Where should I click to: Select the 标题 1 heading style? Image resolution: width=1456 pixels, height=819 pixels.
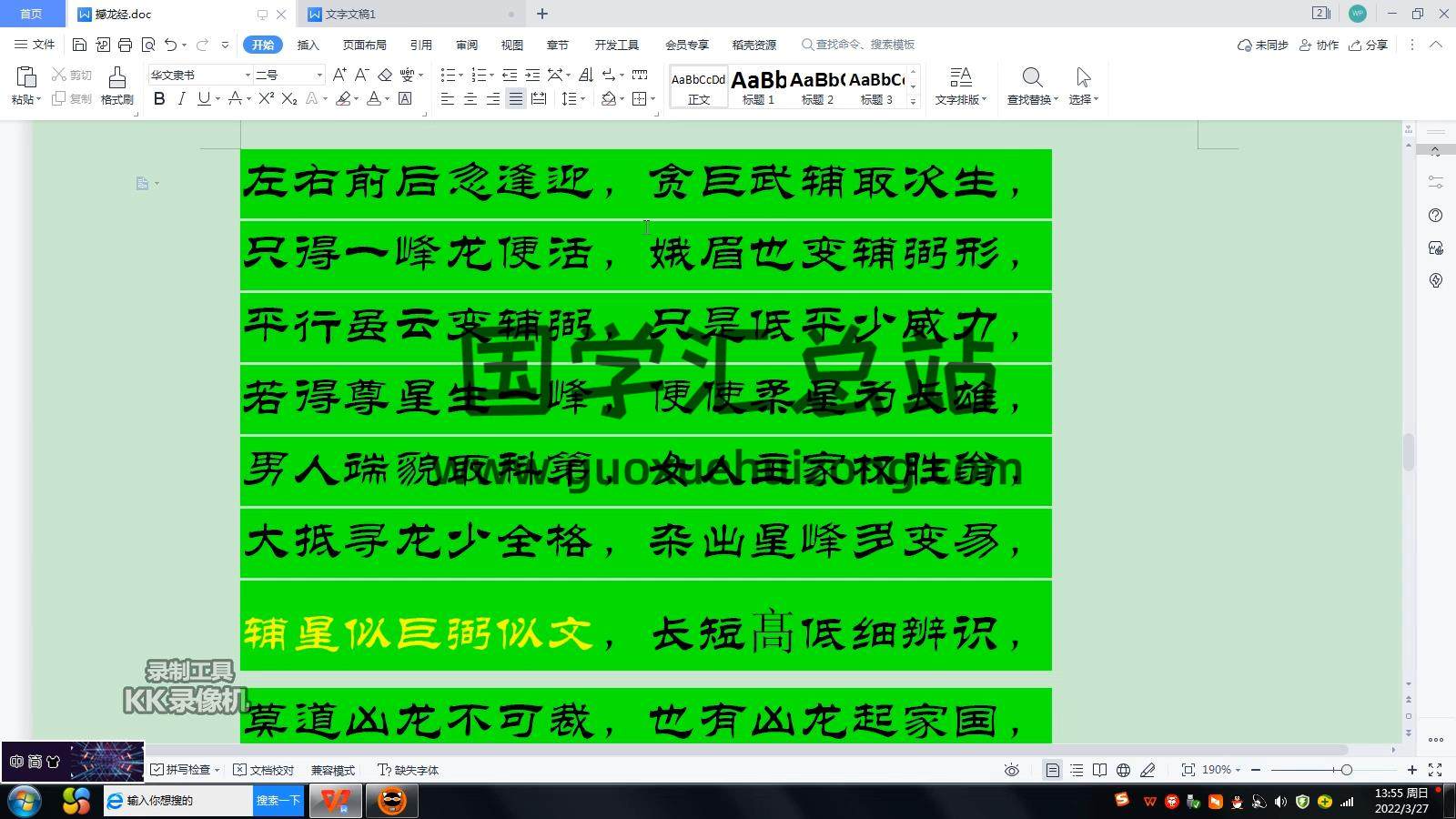pyautogui.click(x=758, y=87)
